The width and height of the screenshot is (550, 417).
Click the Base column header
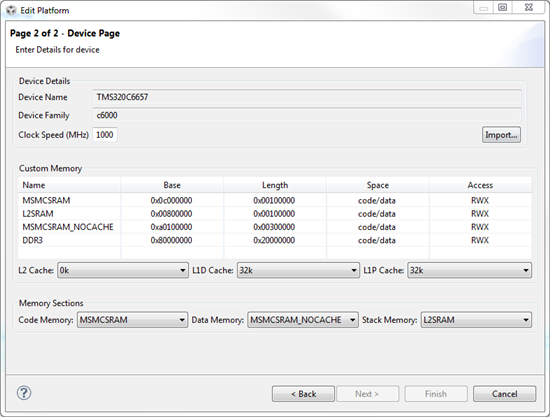pos(172,185)
